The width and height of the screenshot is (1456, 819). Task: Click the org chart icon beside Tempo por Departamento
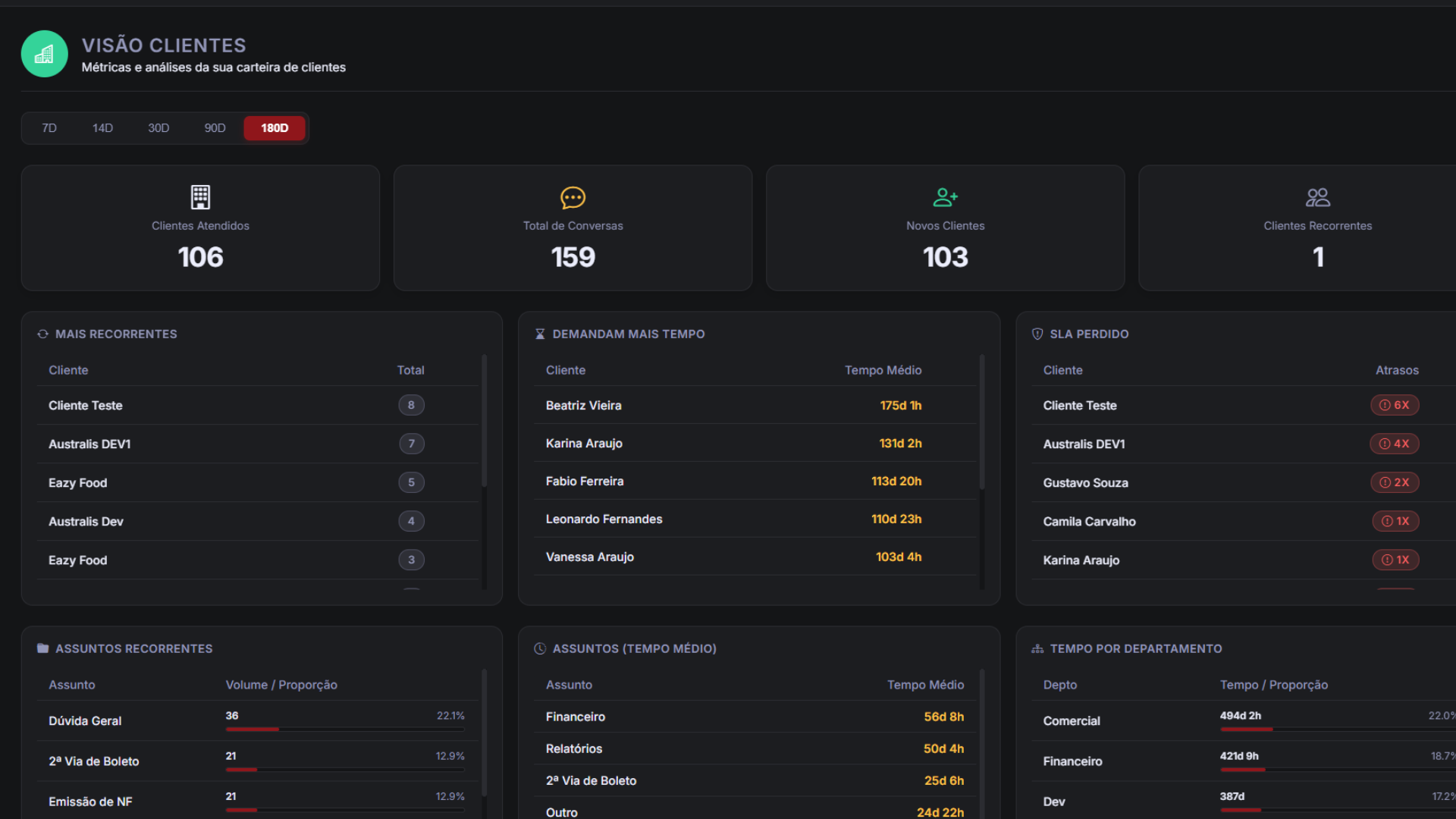coord(1037,648)
